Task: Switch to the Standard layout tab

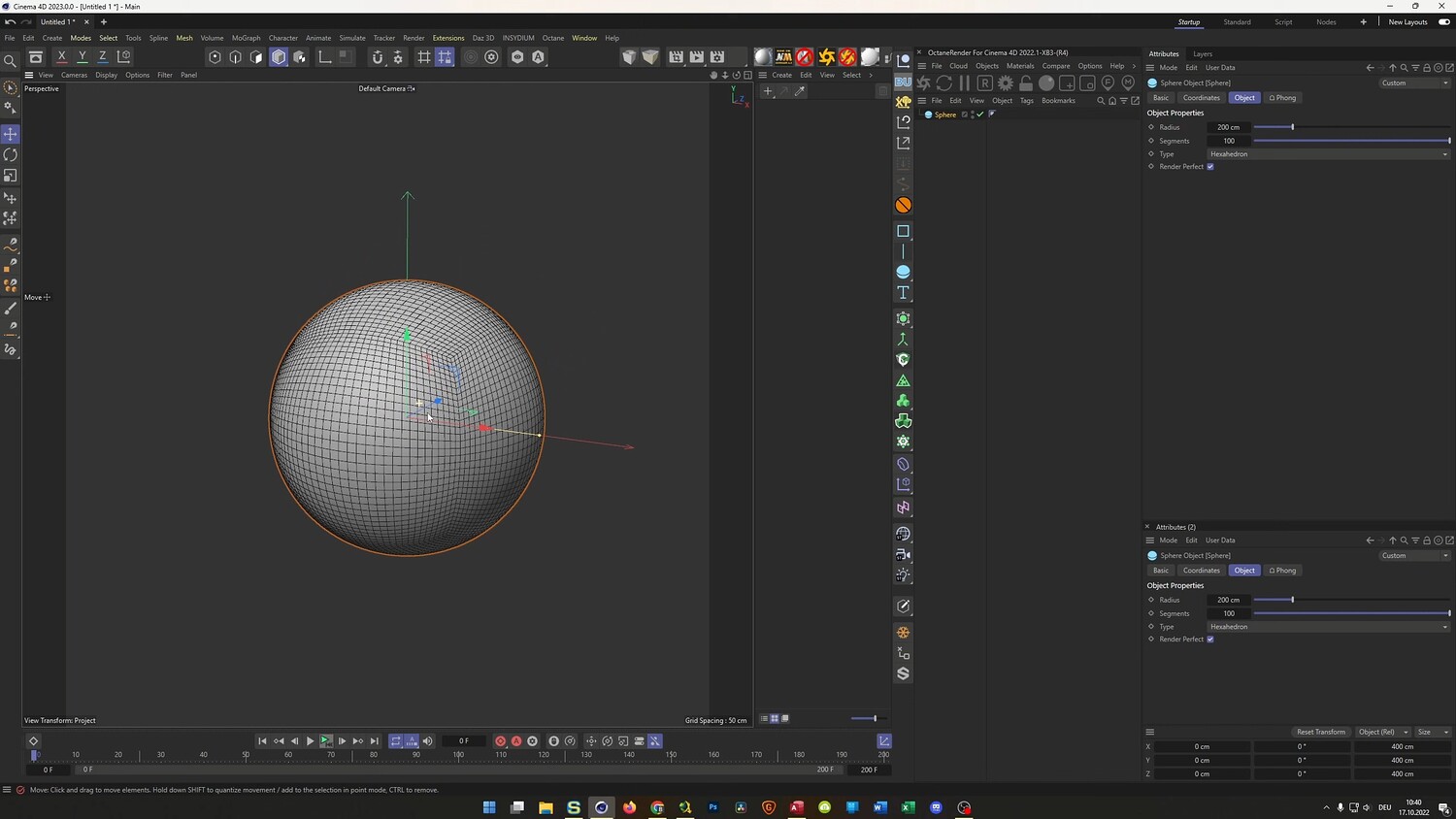Action: click(x=1237, y=22)
